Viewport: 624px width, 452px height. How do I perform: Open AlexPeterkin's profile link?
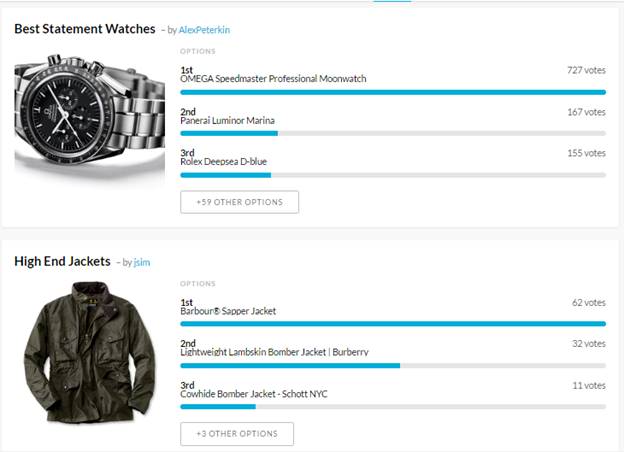point(204,30)
